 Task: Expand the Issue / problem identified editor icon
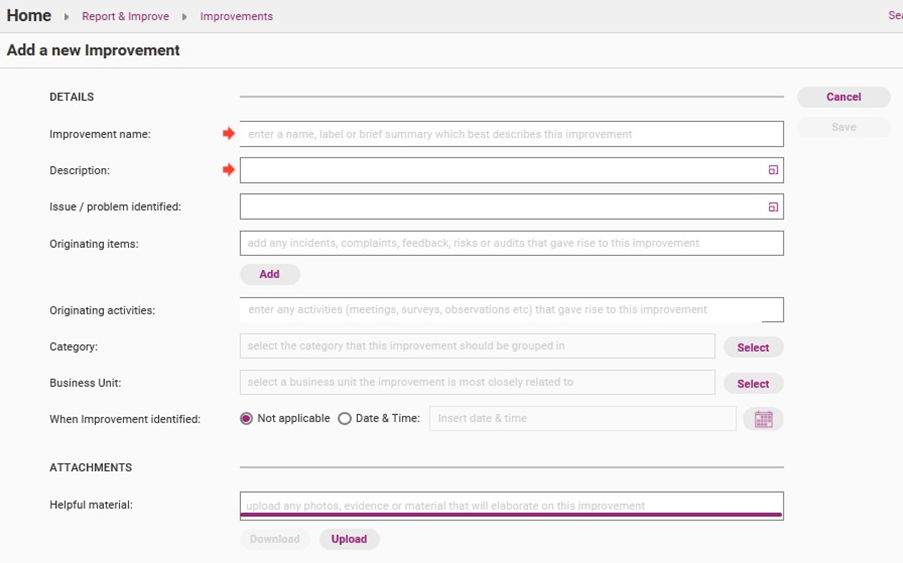click(x=773, y=207)
